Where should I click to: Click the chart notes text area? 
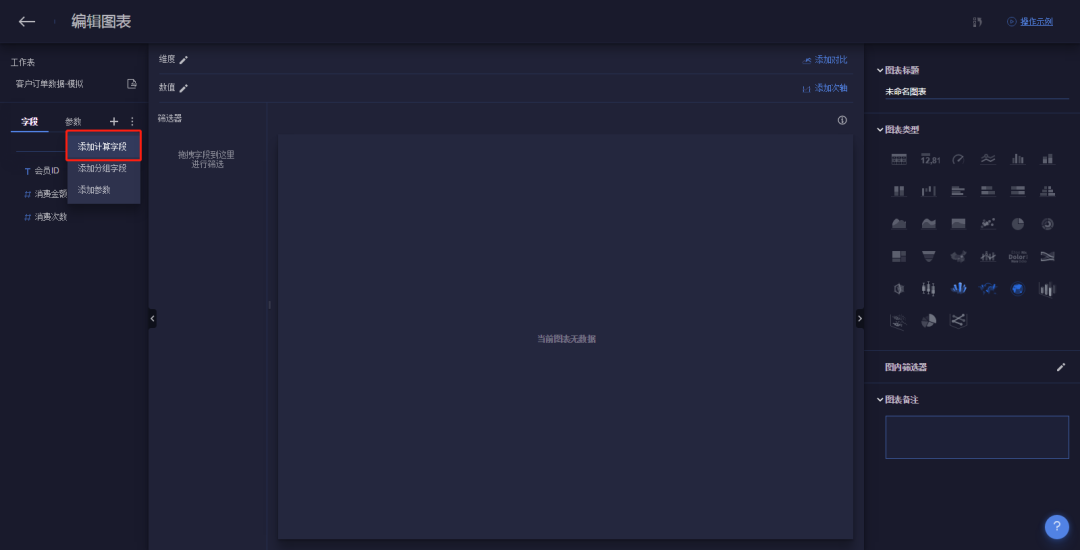click(x=977, y=437)
